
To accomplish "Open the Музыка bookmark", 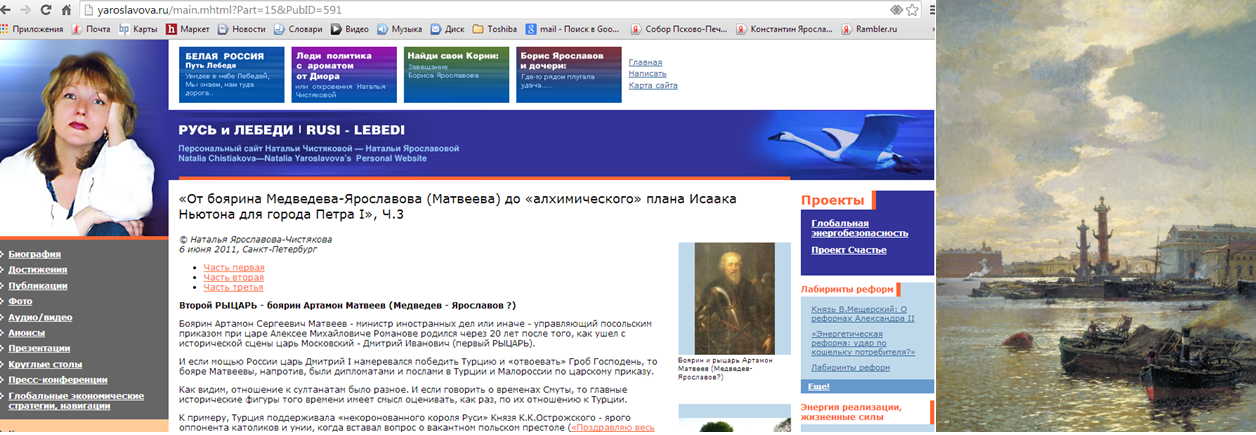I will click(399, 29).
